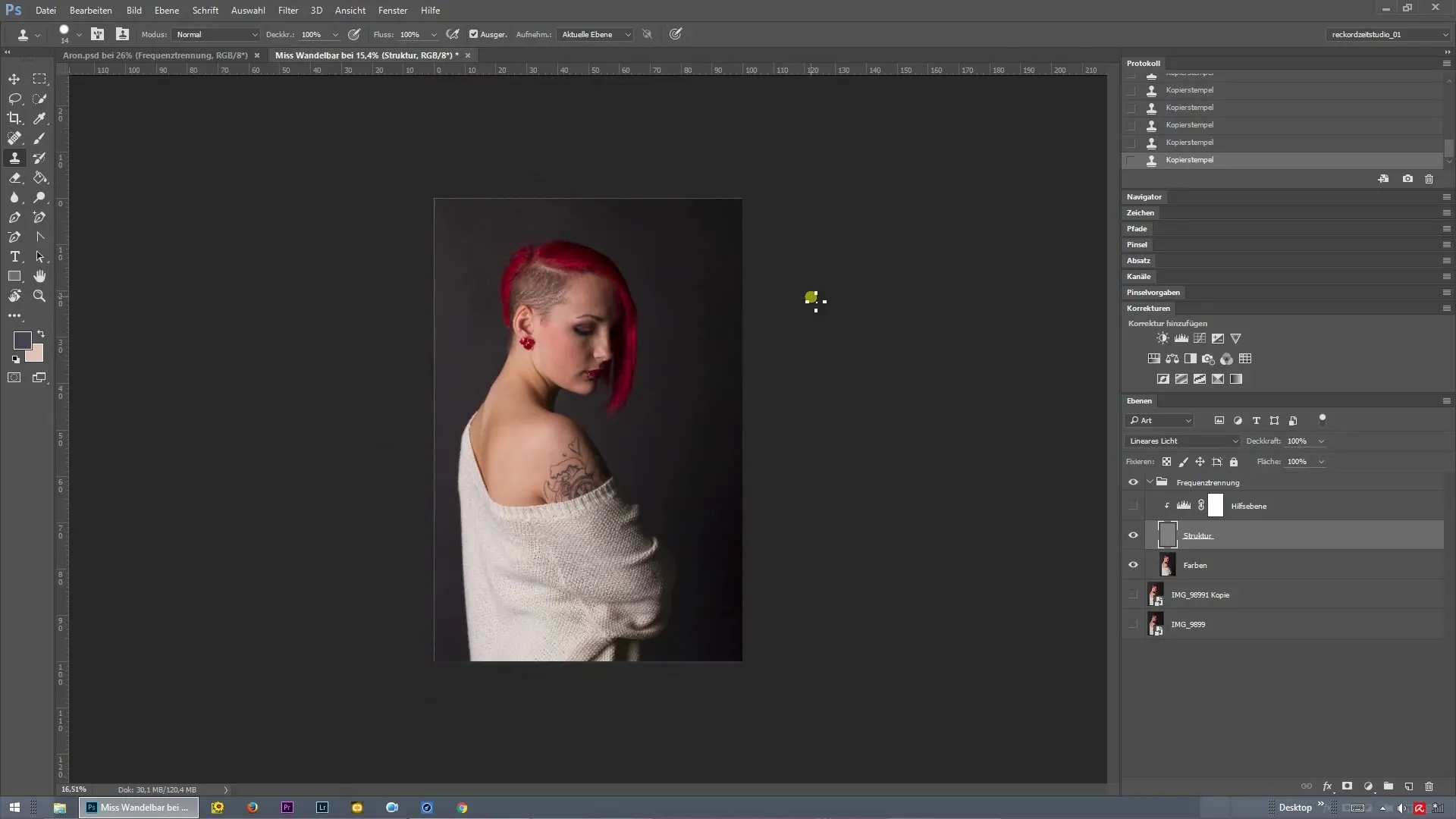The image size is (1456, 819).
Task: Select the Dodge tool
Action: tap(39, 197)
